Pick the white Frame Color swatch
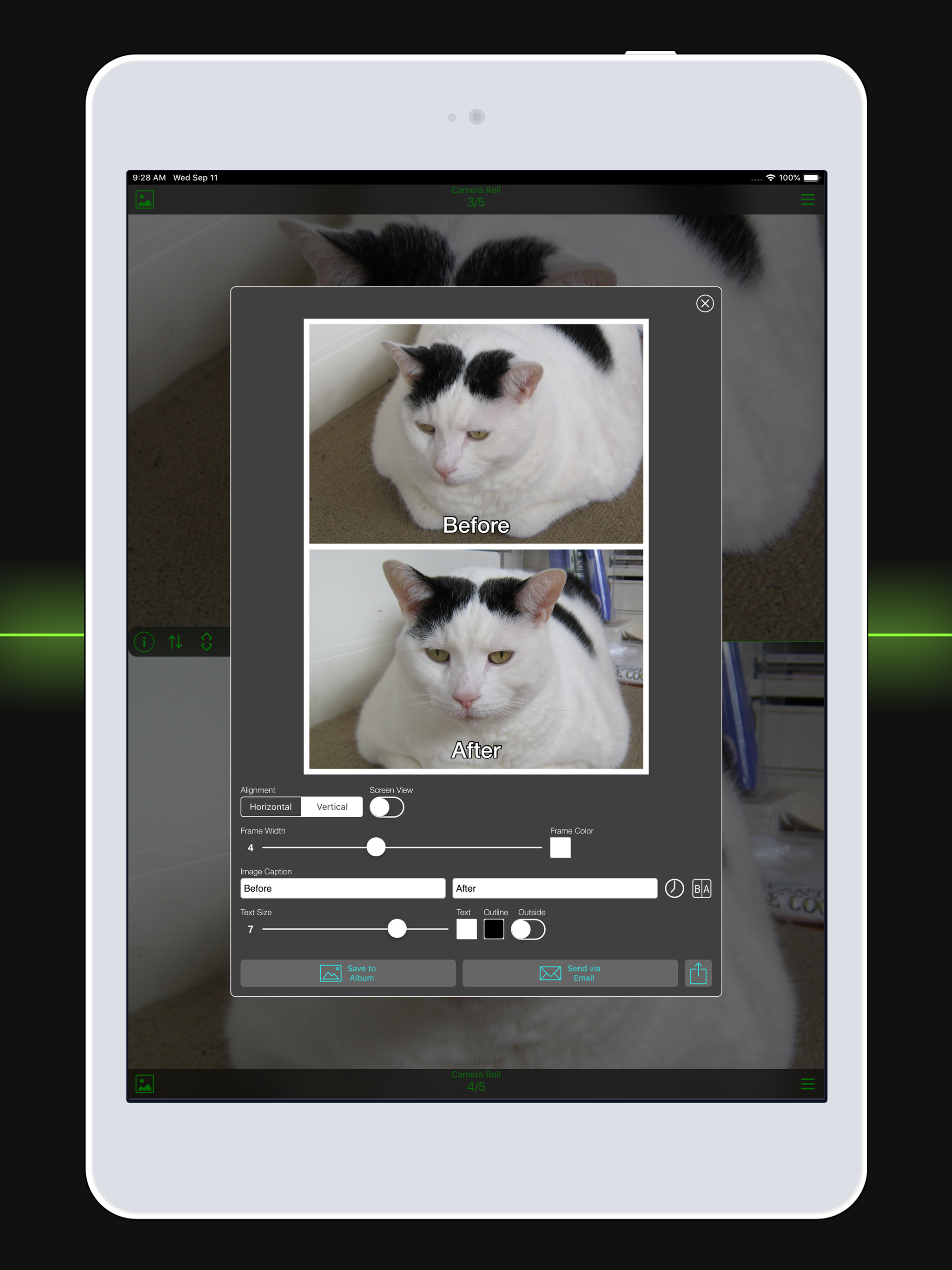 [x=560, y=847]
